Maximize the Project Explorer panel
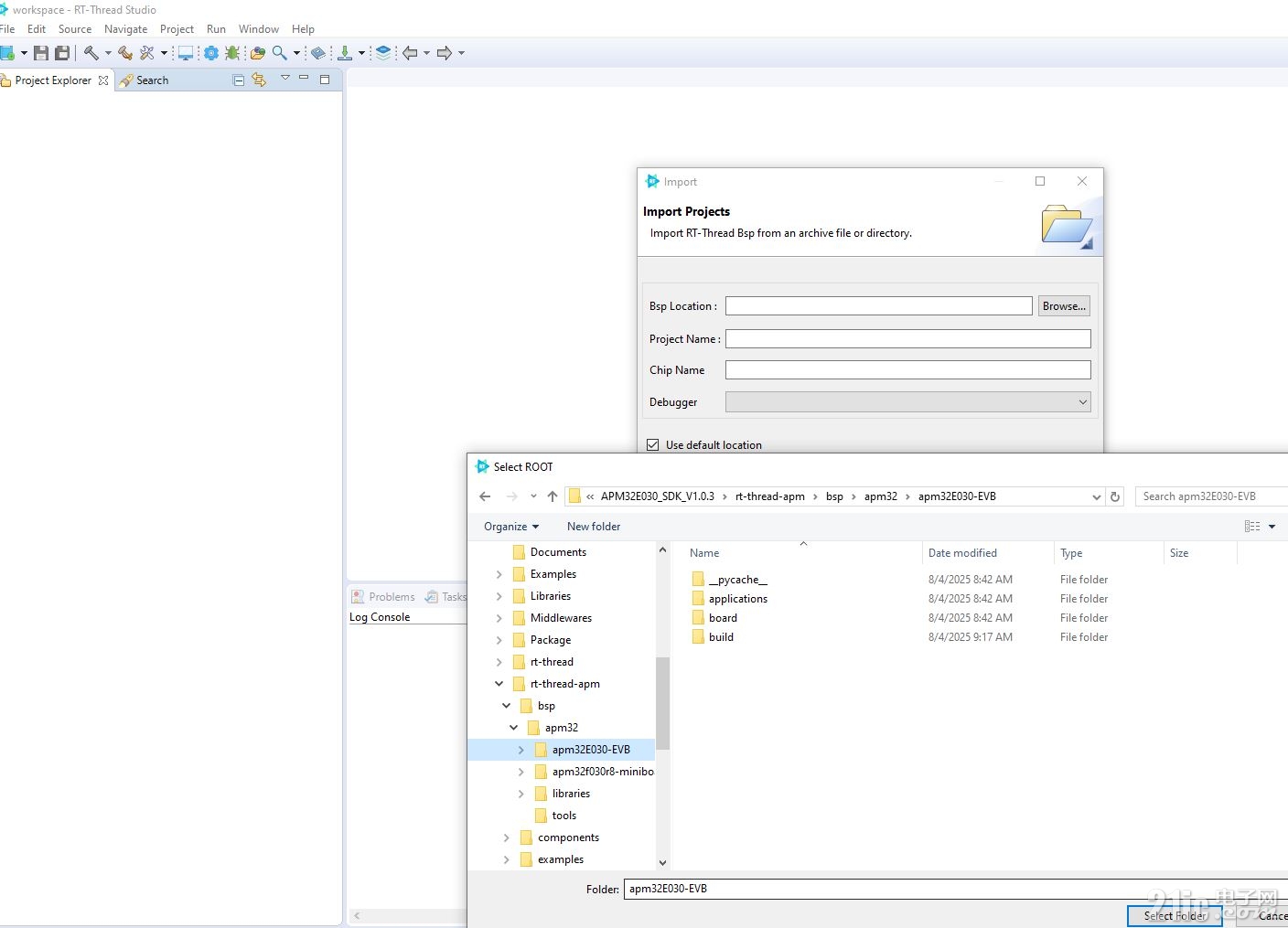This screenshot has height=928, width=1288. tap(325, 80)
